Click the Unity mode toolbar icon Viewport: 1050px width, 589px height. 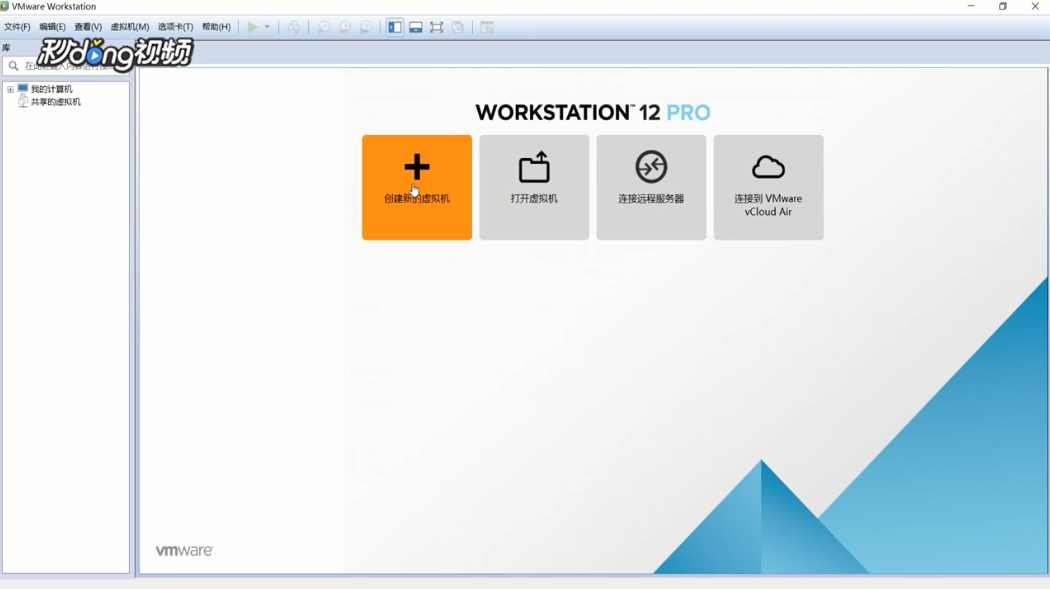point(458,27)
